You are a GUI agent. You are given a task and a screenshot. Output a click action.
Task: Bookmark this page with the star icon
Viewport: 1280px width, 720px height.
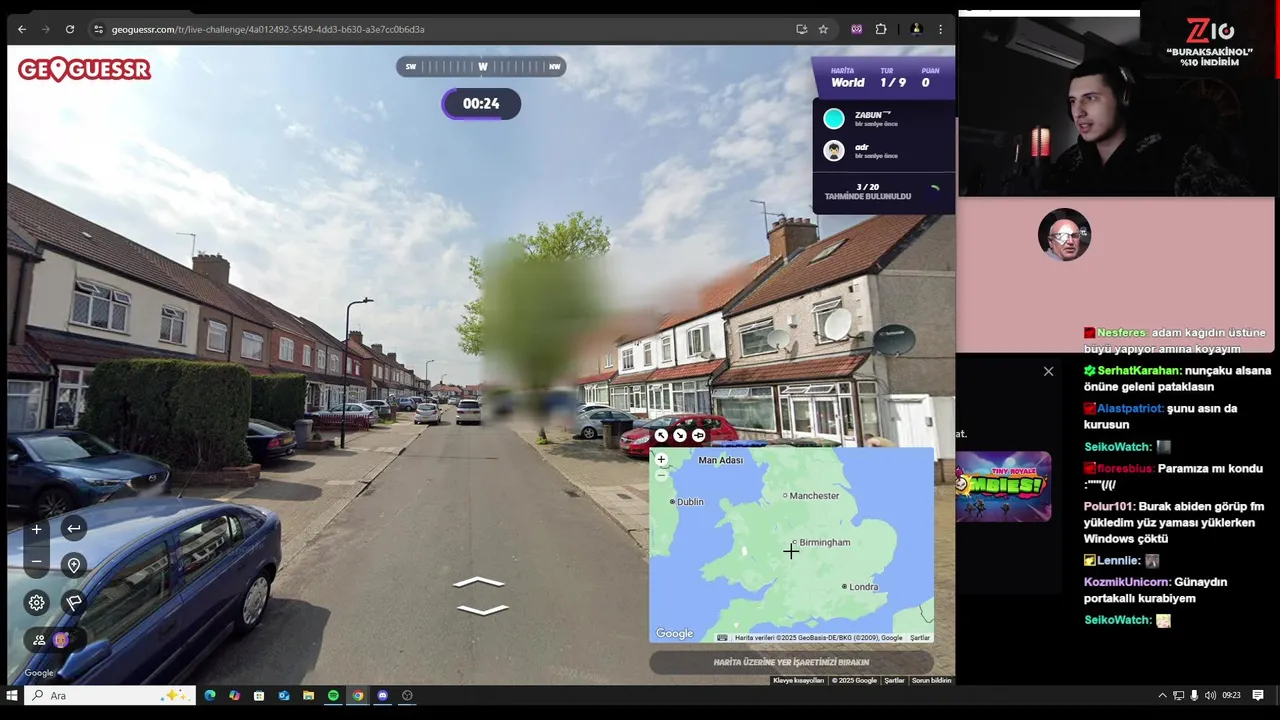point(823,29)
